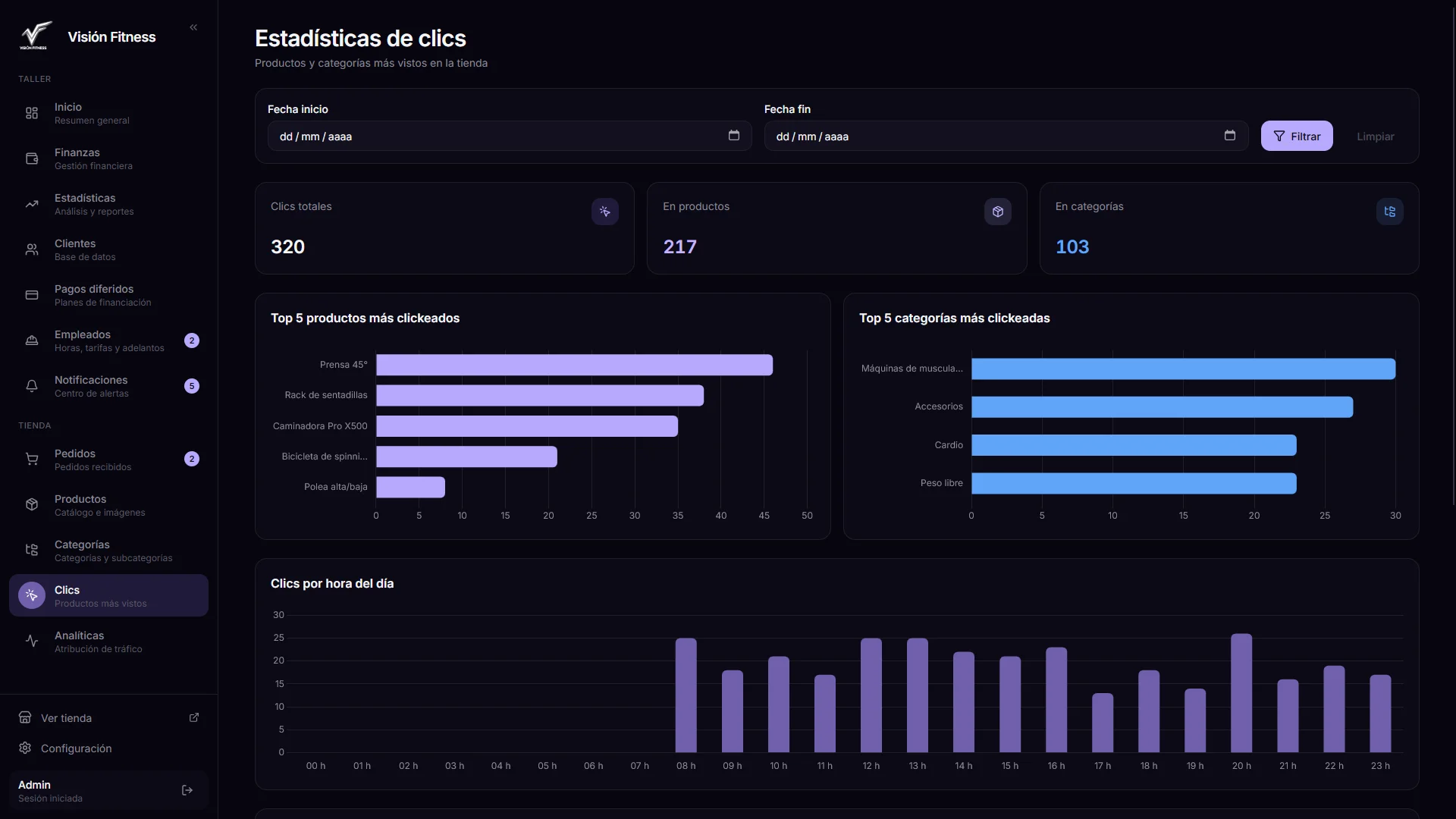
Task: Click the Filtrar button
Action: 1296,136
